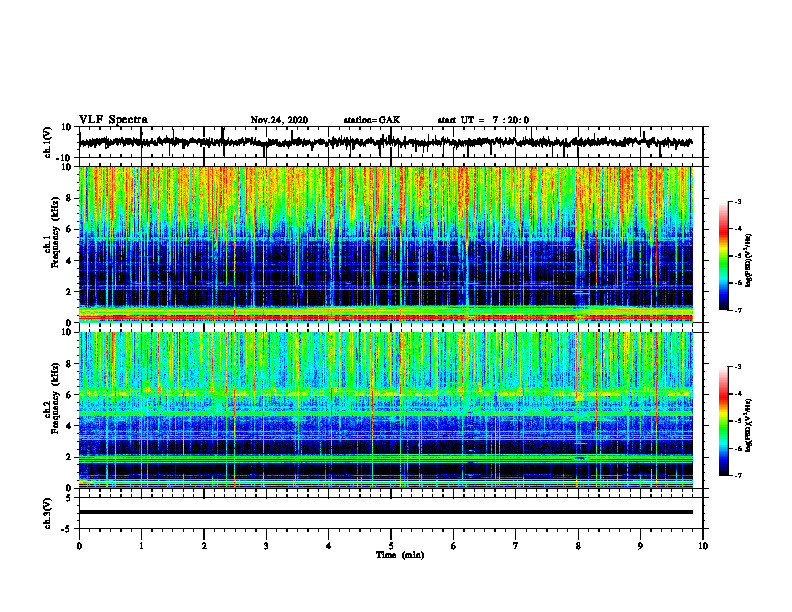Click time axis tick label "9"
The image size is (792, 612).
tap(640, 546)
